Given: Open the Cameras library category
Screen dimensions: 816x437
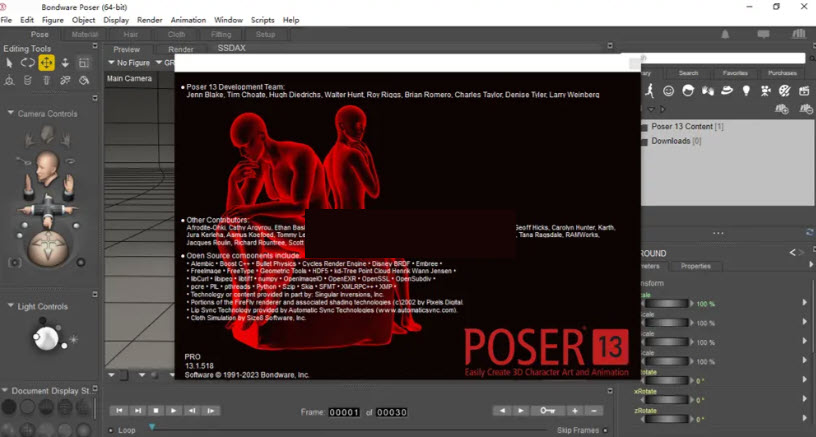Looking at the screenshot, I should pyautogui.click(x=766, y=91).
